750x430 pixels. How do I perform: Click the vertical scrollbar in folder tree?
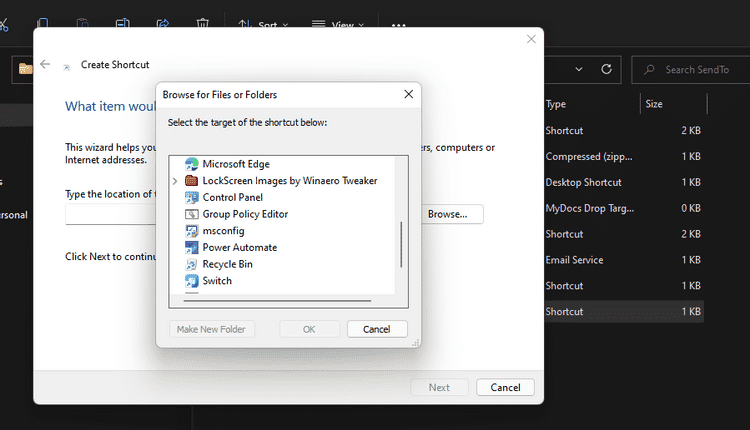coord(401,244)
